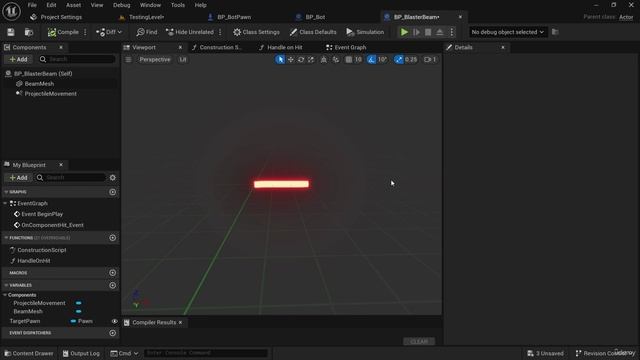Open camera speed setting
640x360 pixels.
430,60
